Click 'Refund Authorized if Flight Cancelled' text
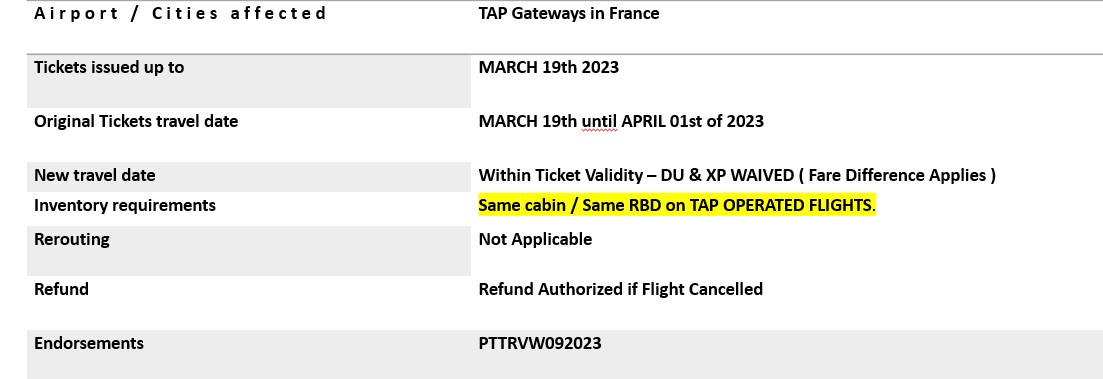1103x379 pixels. pyautogui.click(x=620, y=289)
